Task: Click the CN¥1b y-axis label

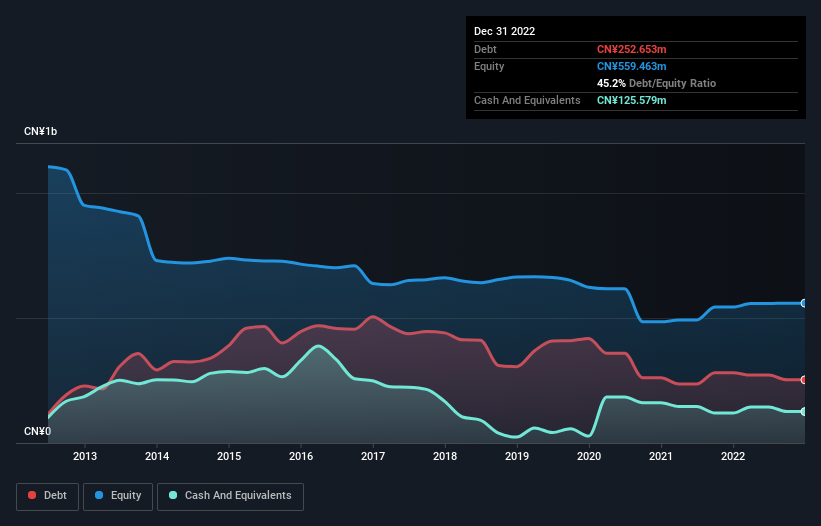Action: (x=40, y=131)
